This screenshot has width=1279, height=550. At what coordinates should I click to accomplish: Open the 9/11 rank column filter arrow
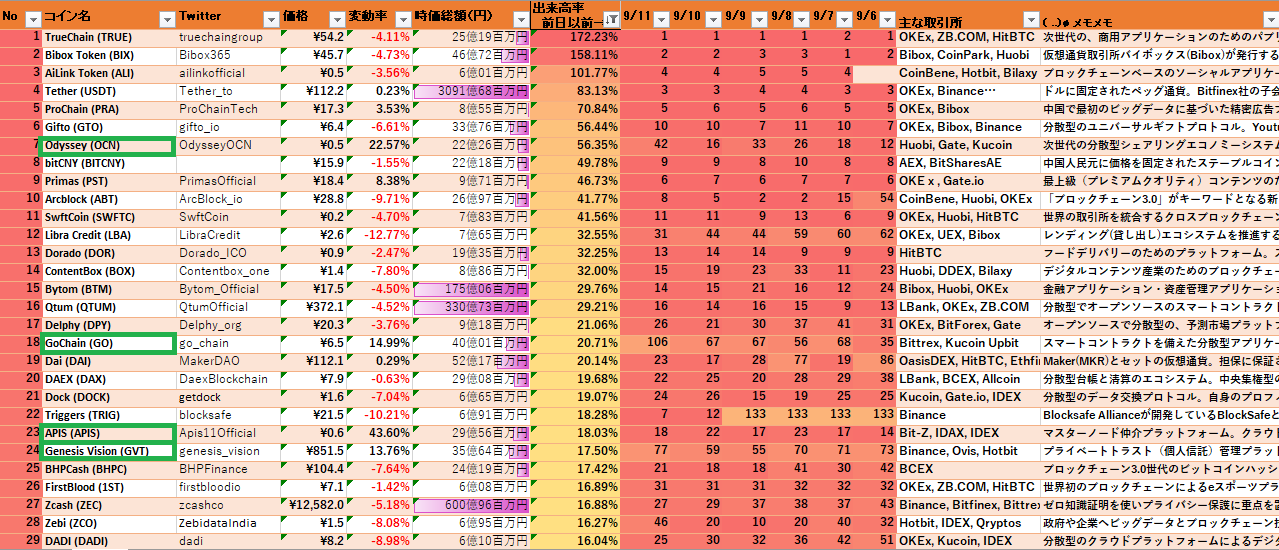tap(661, 20)
